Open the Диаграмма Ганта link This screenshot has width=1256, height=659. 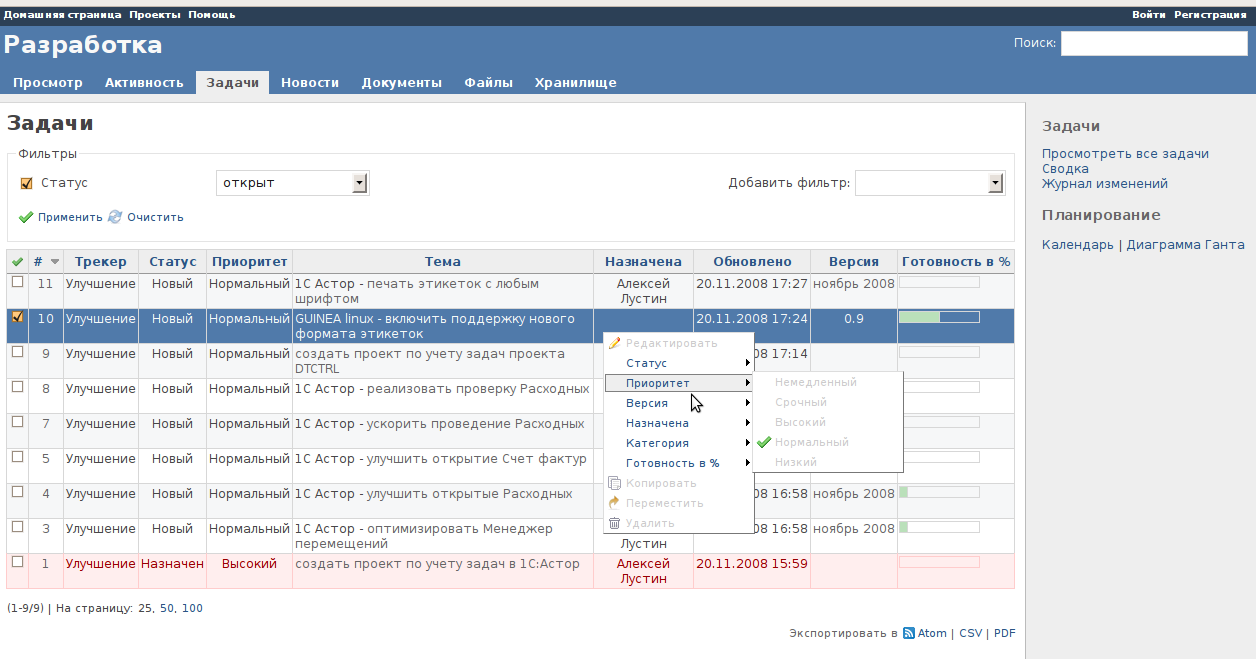point(1185,245)
